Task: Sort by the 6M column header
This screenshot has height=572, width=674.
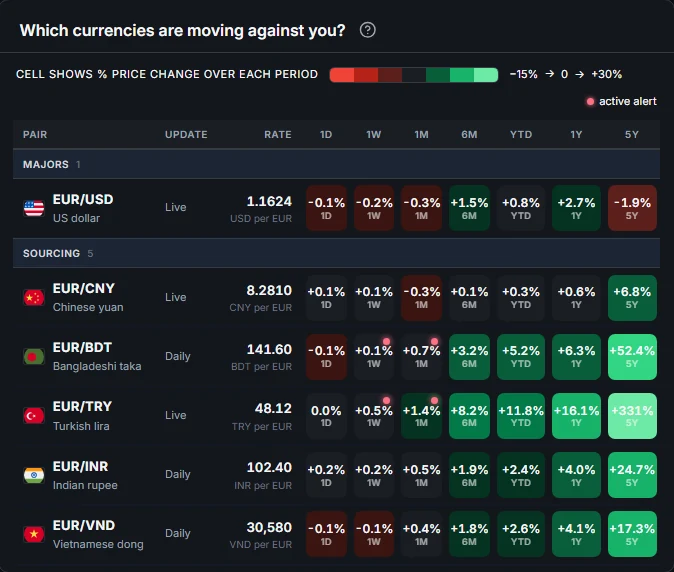Action: pyautogui.click(x=469, y=135)
